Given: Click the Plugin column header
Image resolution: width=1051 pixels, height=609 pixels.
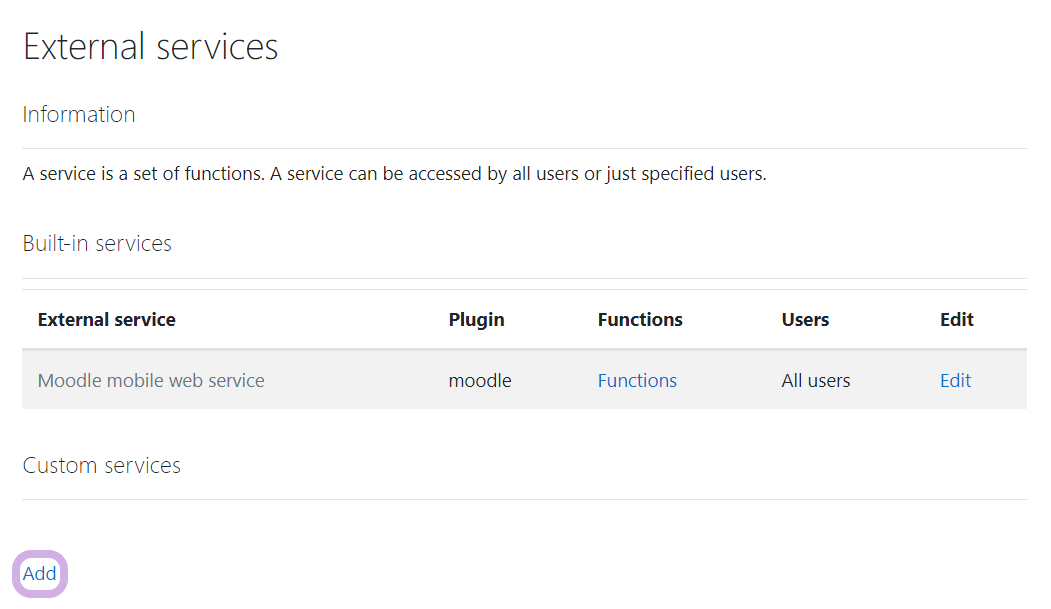Looking at the screenshot, I should (476, 320).
